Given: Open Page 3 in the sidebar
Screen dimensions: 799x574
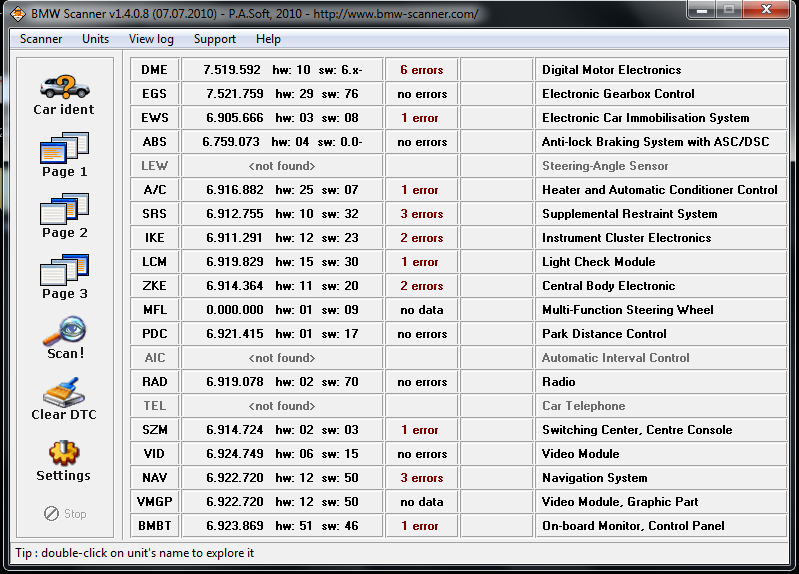Looking at the screenshot, I should click(64, 273).
